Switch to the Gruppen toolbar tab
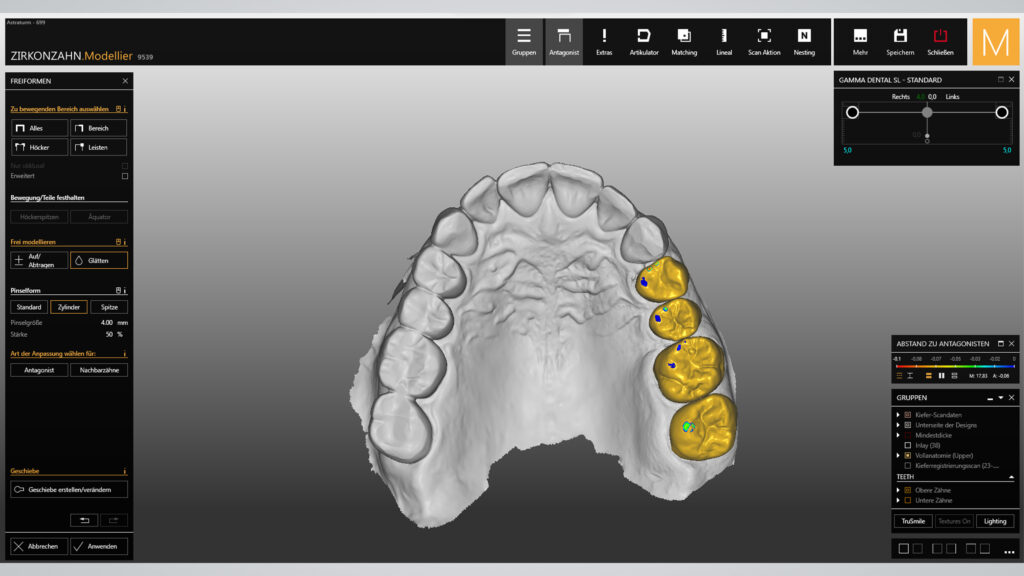 pyautogui.click(x=524, y=41)
